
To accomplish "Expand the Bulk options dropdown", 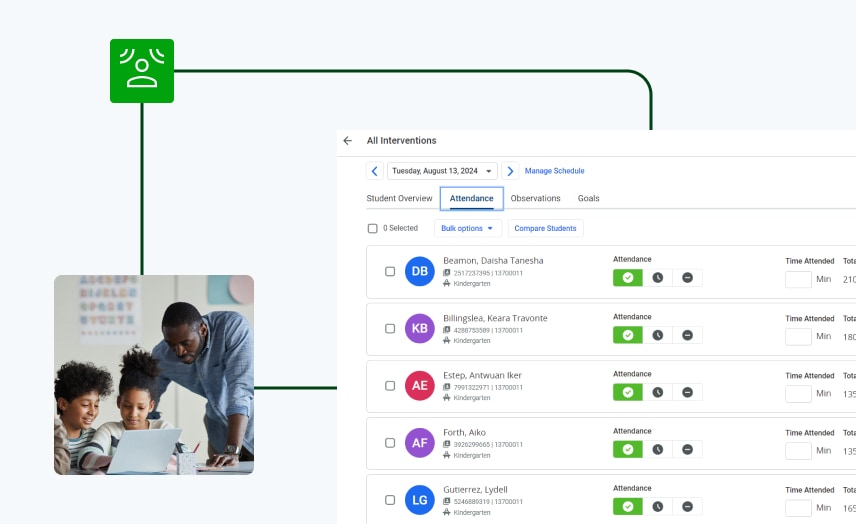I will click(x=467, y=228).
